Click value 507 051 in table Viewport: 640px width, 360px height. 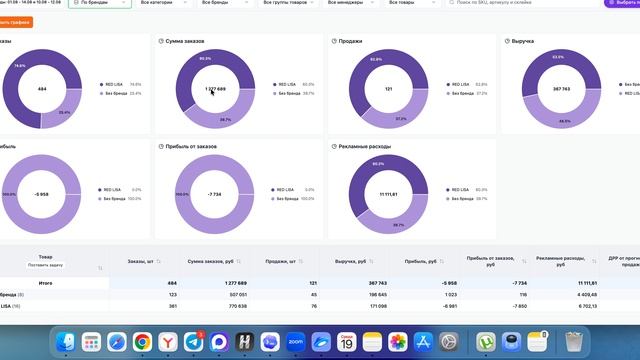tap(238, 294)
